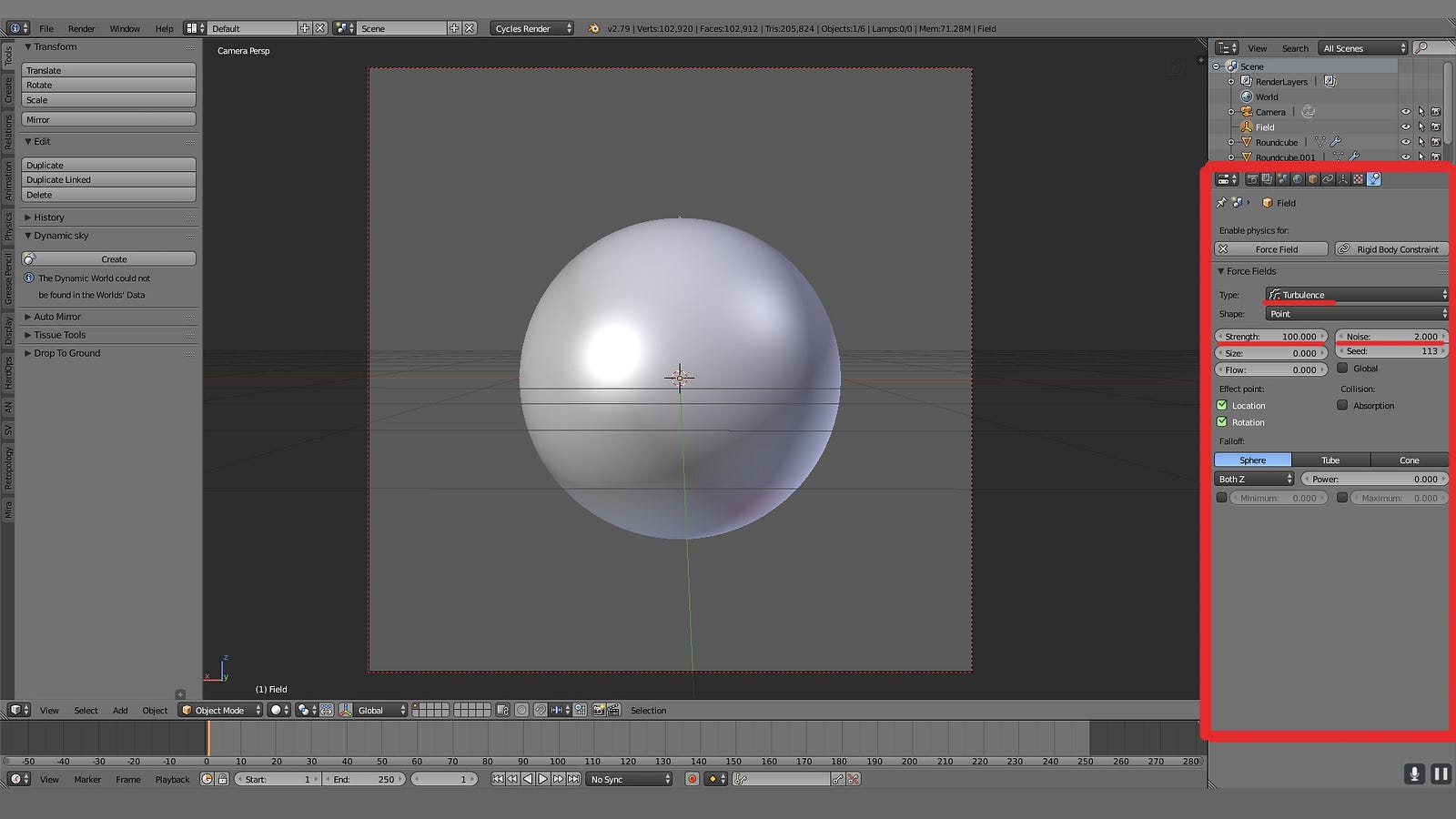This screenshot has width=1456, height=819.
Task: Open the Render properties tab icon
Action: tap(1252, 179)
